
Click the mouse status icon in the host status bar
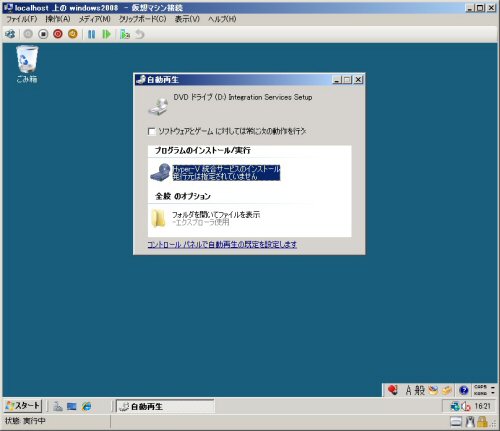click(x=470, y=422)
